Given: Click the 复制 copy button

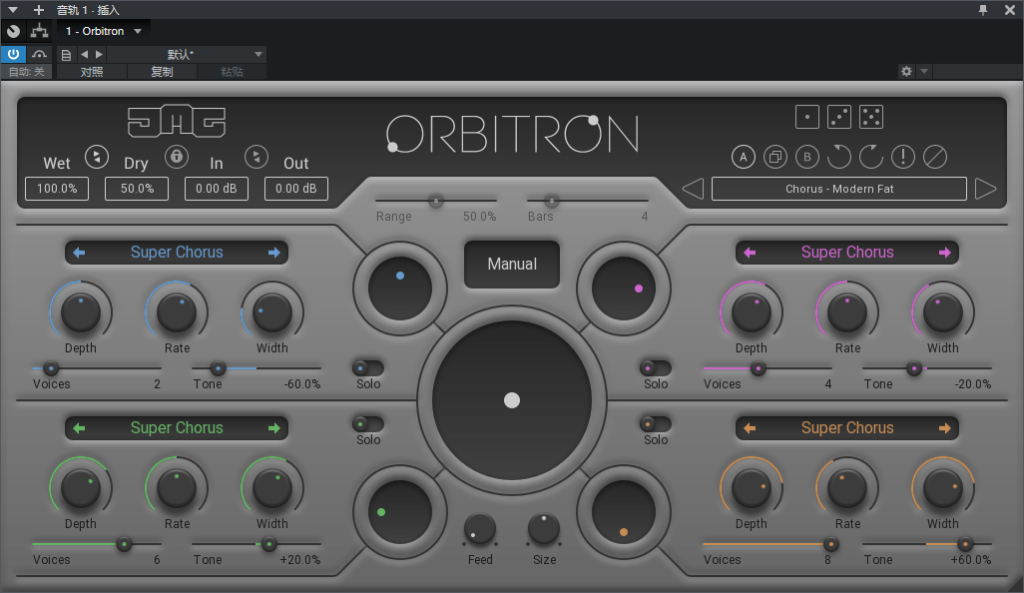Looking at the screenshot, I should tap(162, 72).
